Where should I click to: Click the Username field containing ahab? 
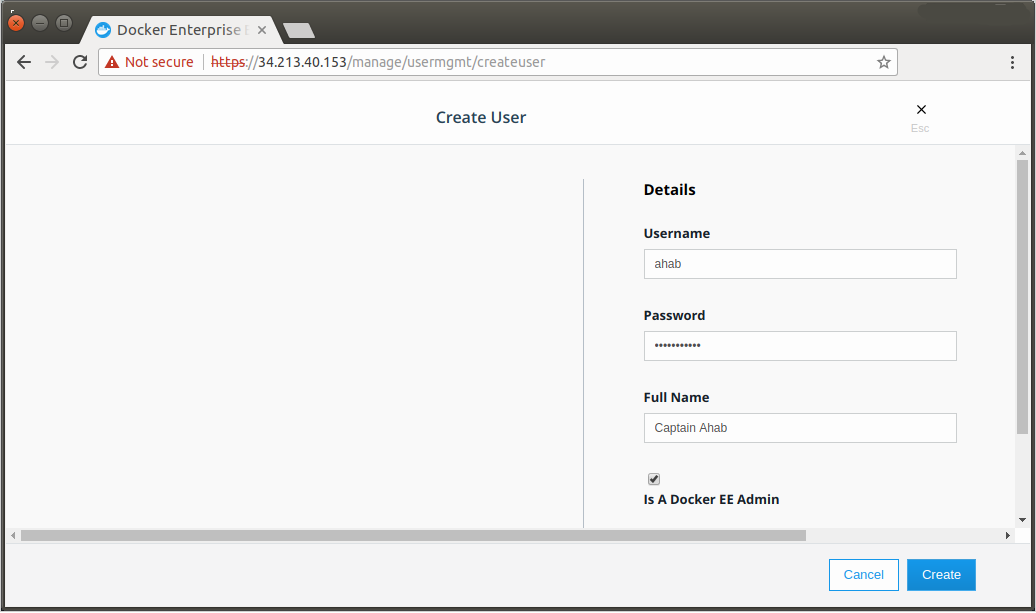coord(799,264)
